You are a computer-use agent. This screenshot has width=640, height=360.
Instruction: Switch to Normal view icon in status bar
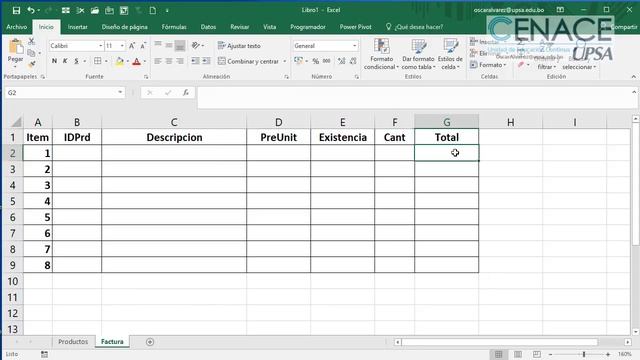tap(499, 354)
